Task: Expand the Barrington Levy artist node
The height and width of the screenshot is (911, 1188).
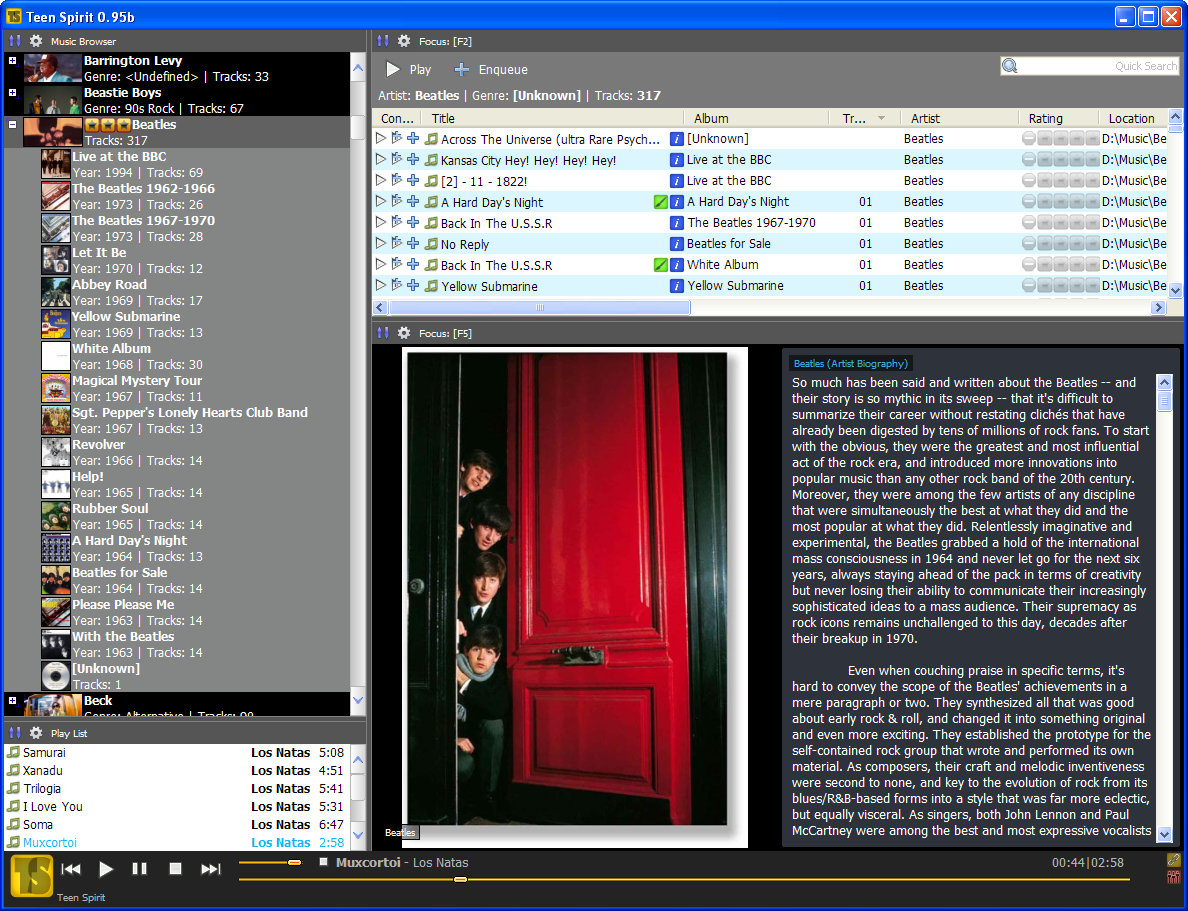Action: (12, 61)
